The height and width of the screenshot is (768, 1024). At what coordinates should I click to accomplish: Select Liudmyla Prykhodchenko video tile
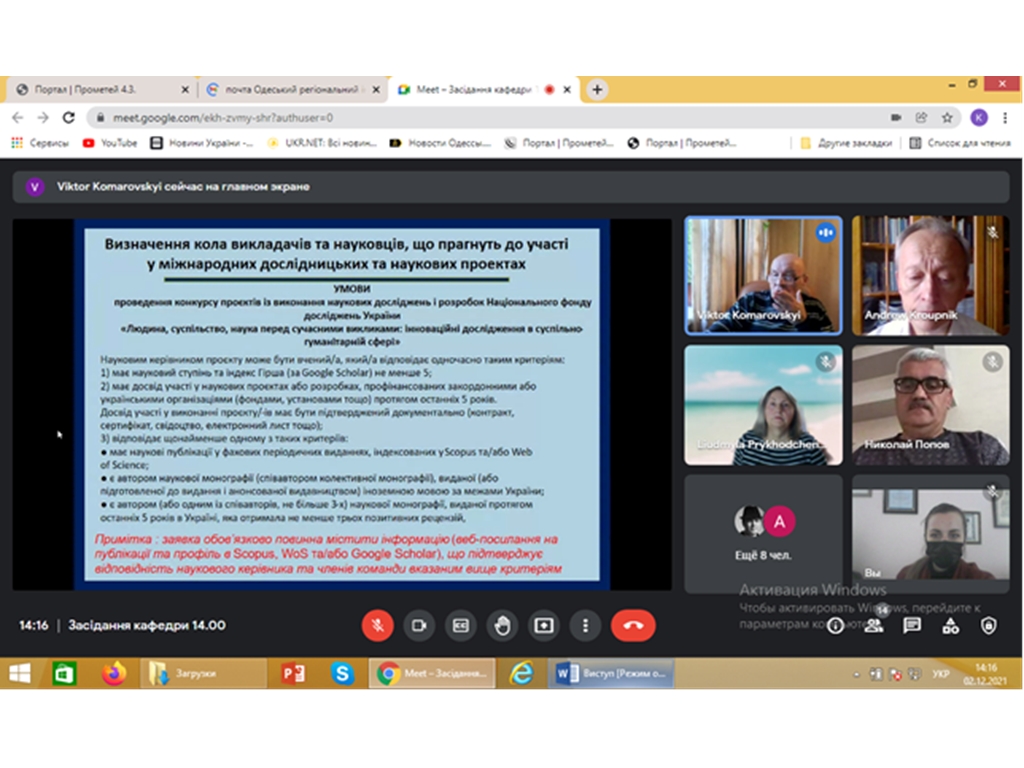[763, 405]
